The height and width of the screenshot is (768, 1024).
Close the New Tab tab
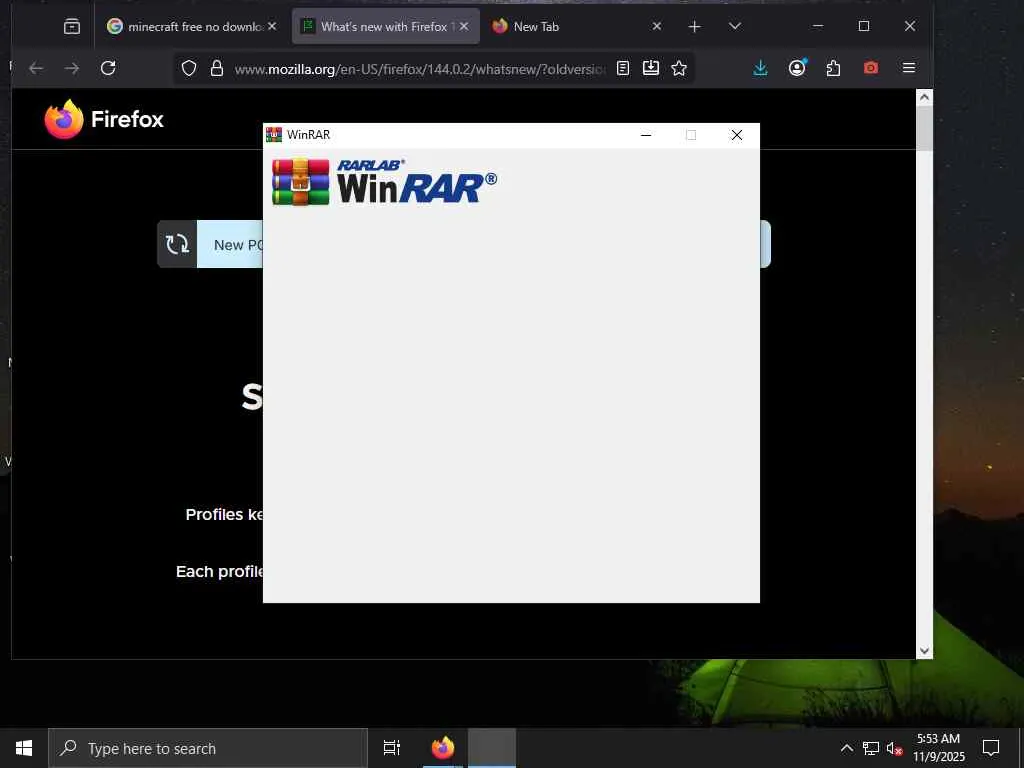[657, 26]
